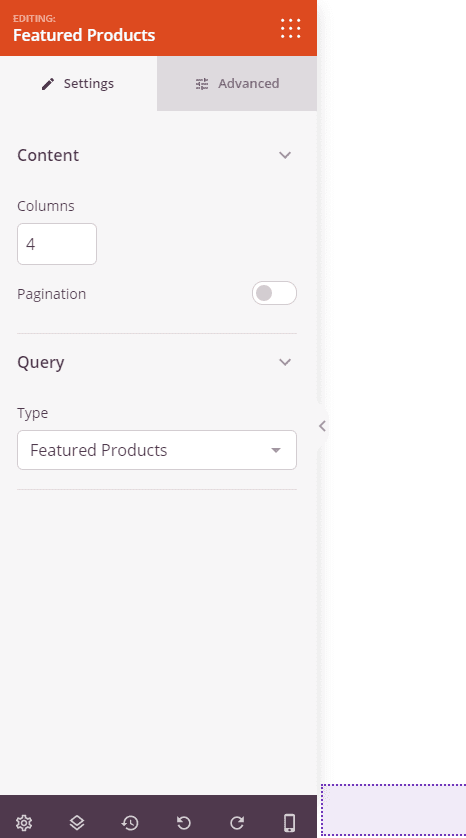The width and height of the screenshot is (466, 838).
Task: Open the blocks grid icon in header
Action: click(x=291, y=28)
